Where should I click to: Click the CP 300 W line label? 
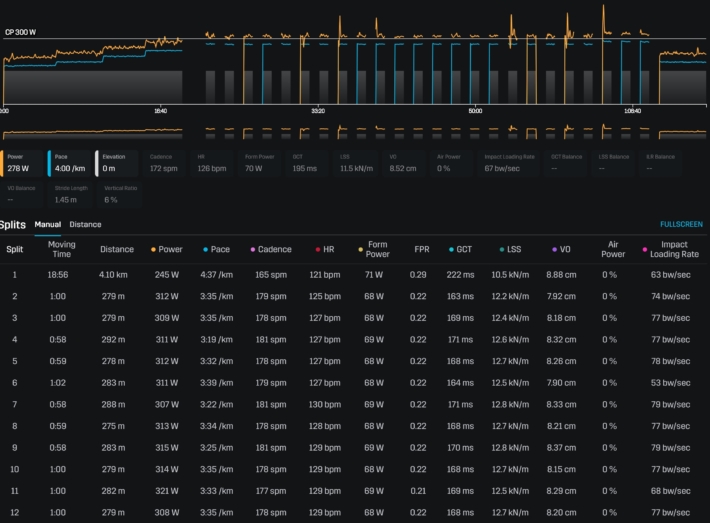[x=20, y=32]
